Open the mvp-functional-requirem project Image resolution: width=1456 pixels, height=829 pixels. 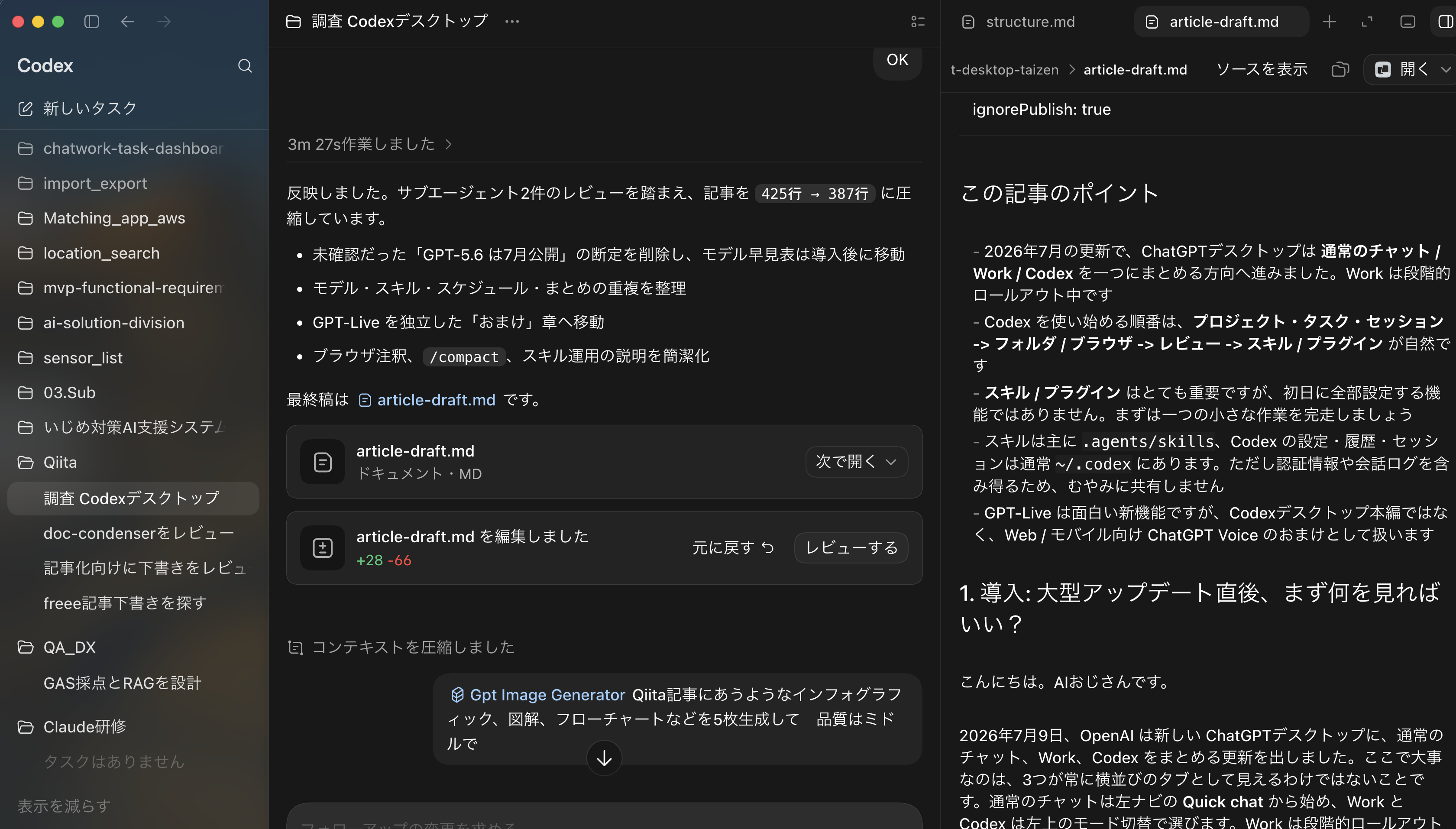click(x=133, y=288)
